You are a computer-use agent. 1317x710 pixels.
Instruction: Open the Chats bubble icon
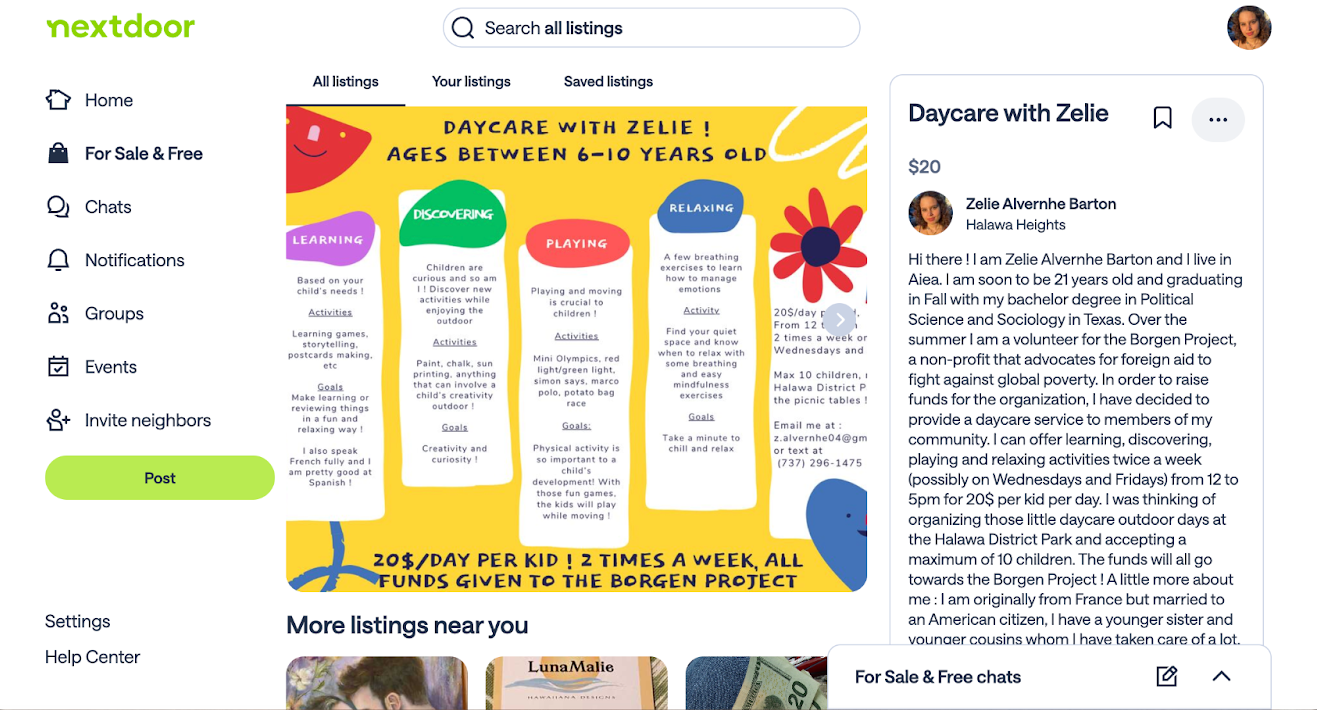(x=59, y=207)
